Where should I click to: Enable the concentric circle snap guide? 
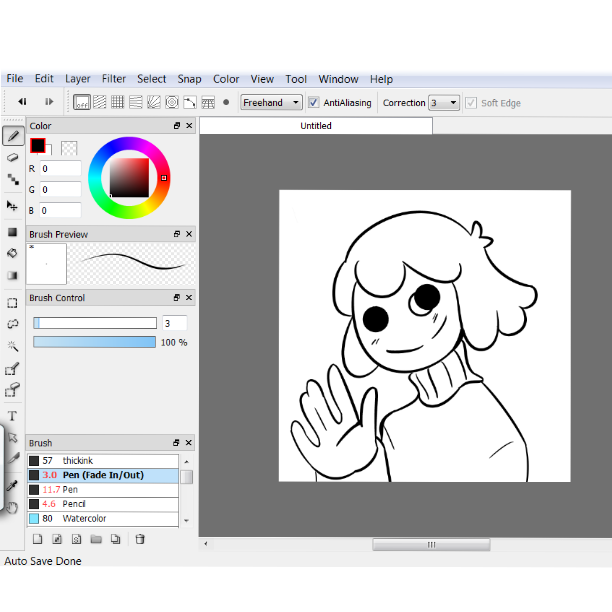click(x=172, y=102)
